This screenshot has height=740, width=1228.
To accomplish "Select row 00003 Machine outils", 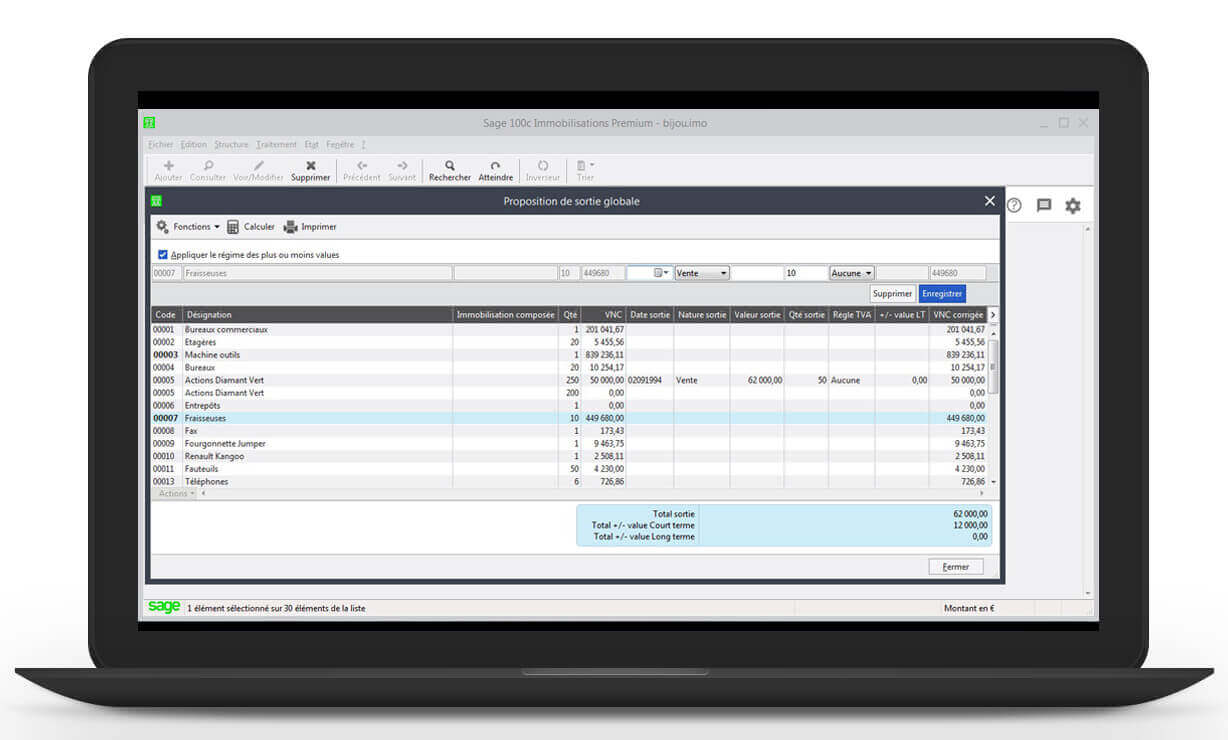I will (569, 355).
